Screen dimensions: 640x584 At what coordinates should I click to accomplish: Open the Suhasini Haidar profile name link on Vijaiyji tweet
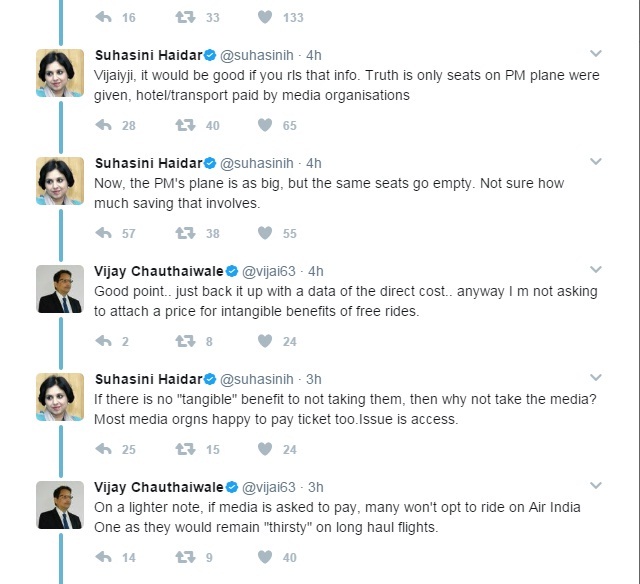148,55
